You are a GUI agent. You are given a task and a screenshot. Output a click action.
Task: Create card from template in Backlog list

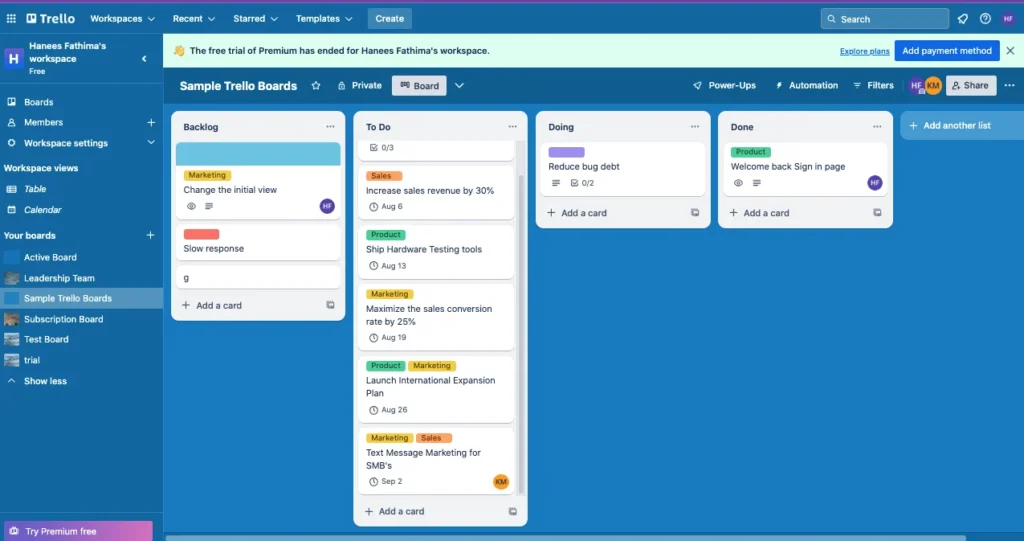(x=330, y=305)
